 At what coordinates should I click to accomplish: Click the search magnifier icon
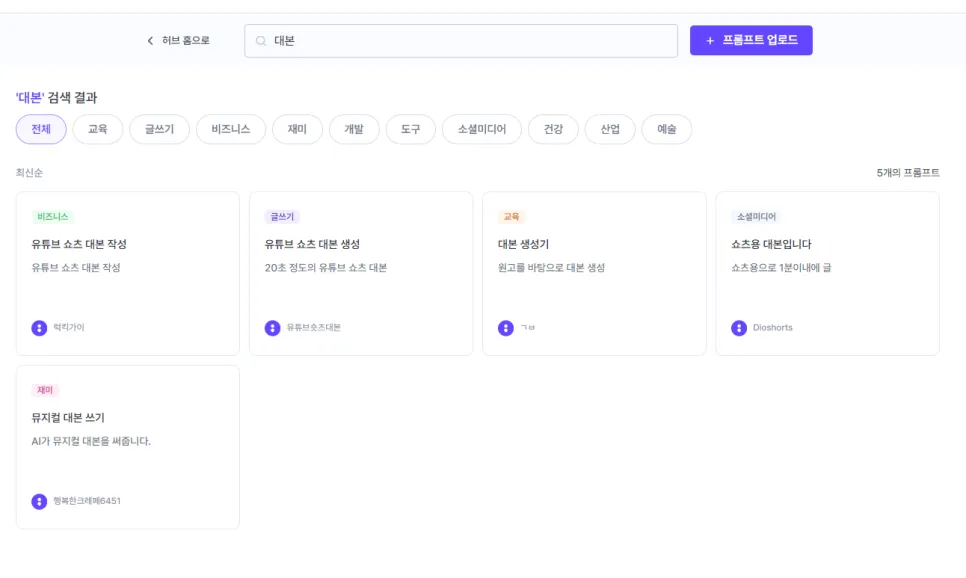261,41
